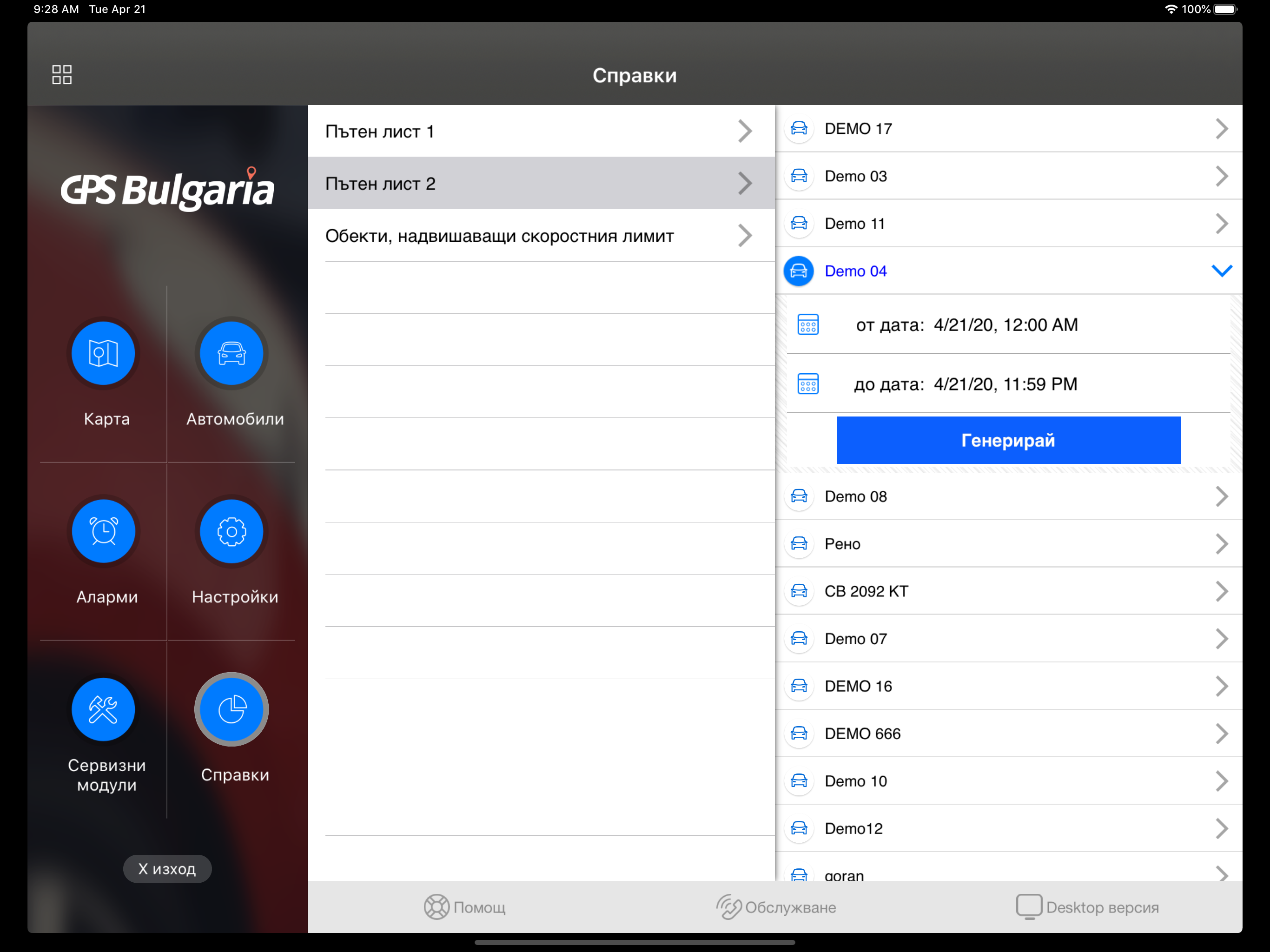The width and height of the screenshot is (1270, 952).
Task: Open the Автомобили car icon
Action: click(x=232, y=352)
